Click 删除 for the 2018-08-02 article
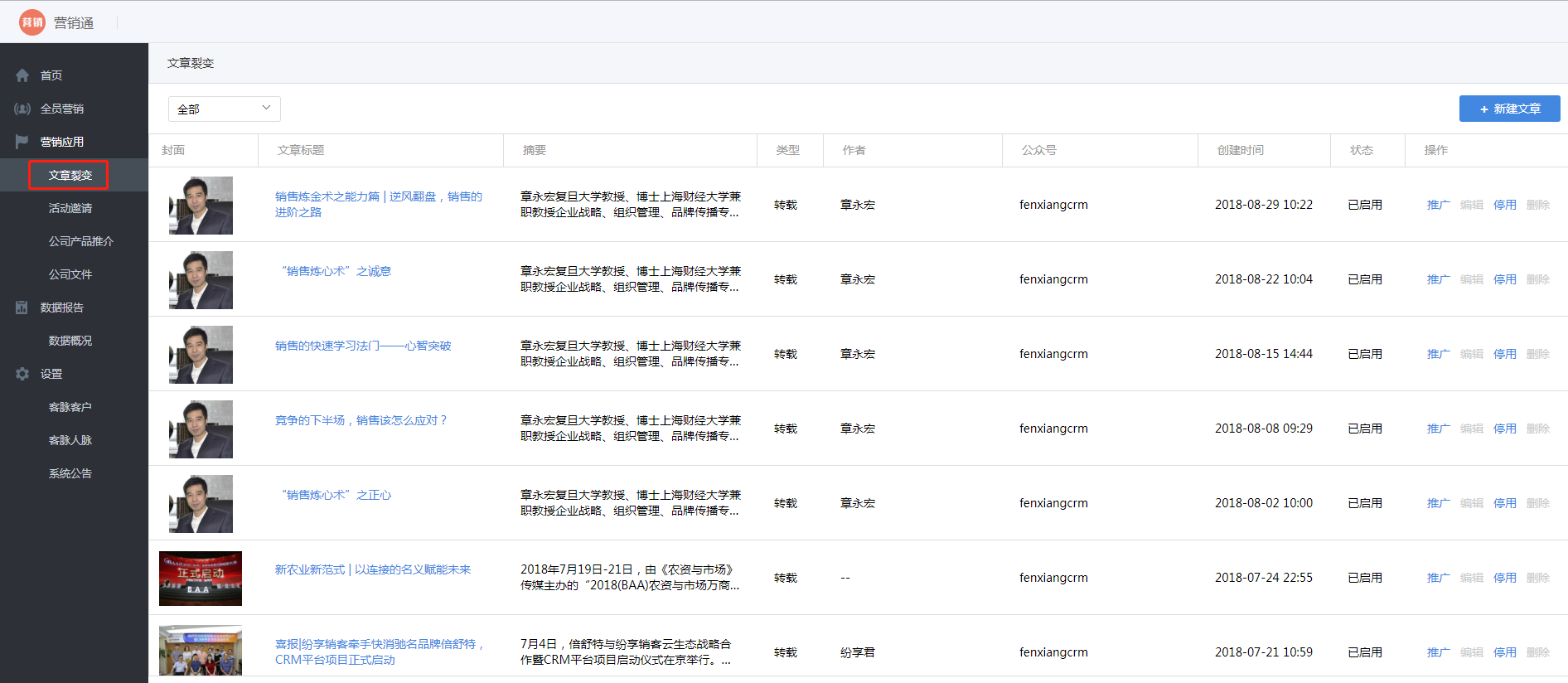This screenshot has width=1568, height=683. pyautogui.click(x=1537, y=503)
